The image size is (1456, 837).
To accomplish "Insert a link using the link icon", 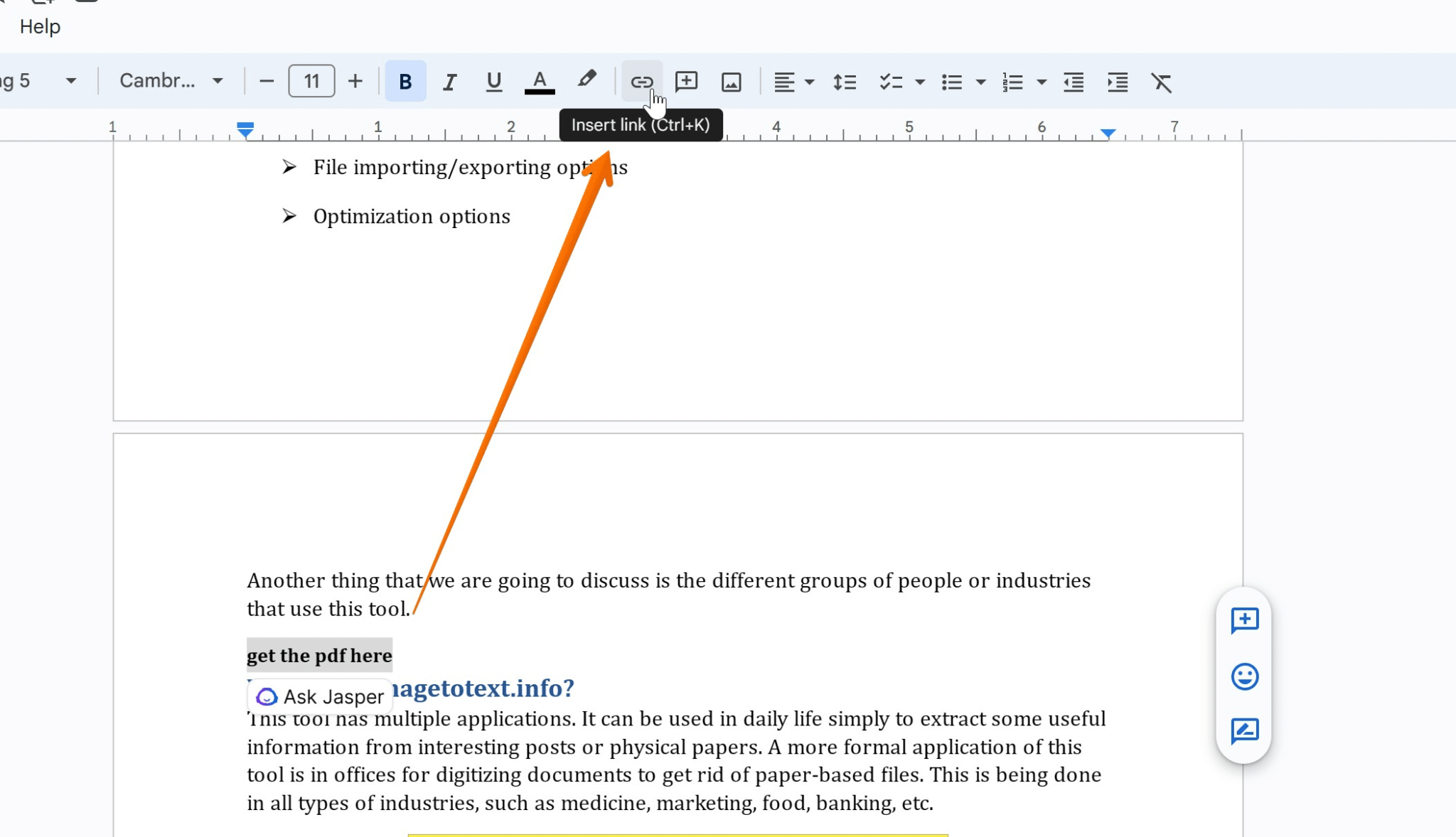I will tap(641, 81).
